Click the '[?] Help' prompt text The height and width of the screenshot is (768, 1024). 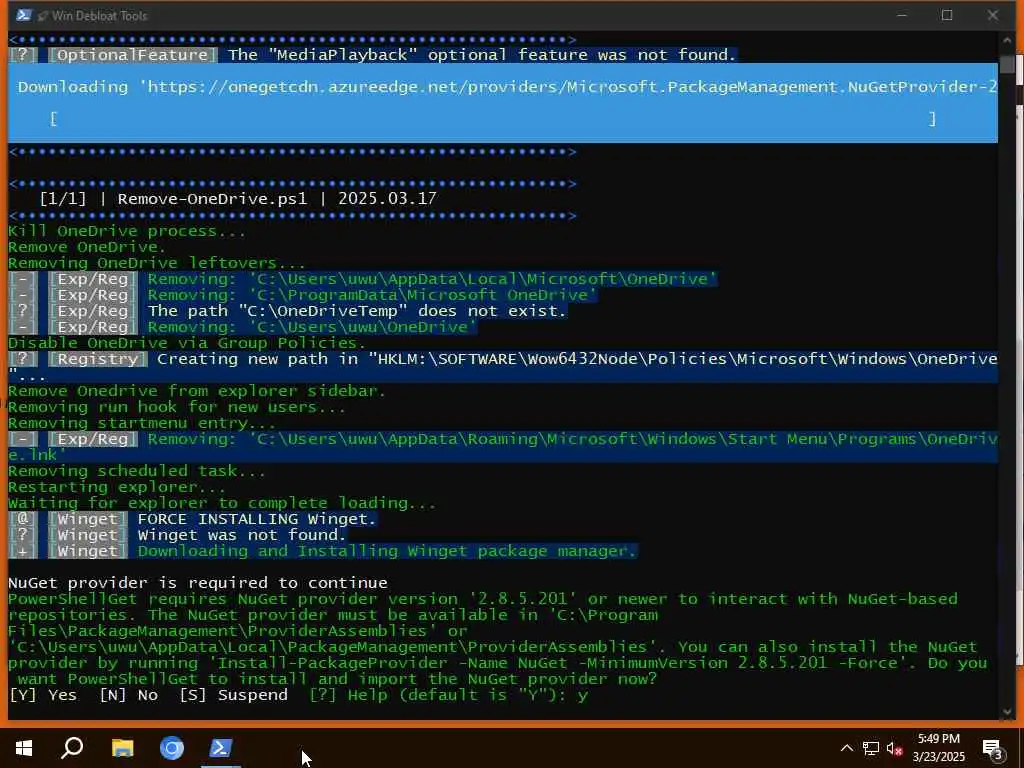point(350,695)
